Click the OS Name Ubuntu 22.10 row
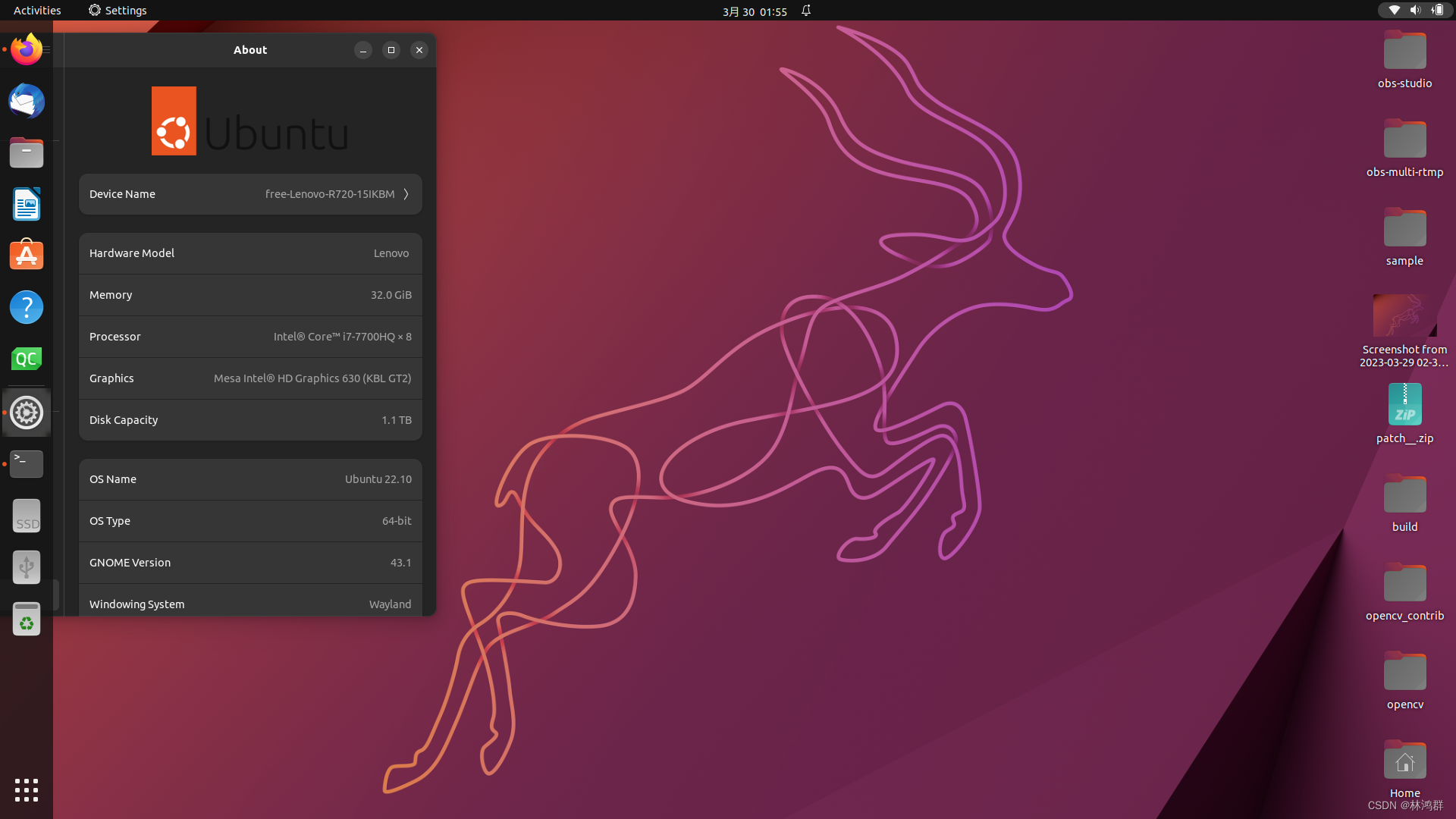The width and height of the screenshot is (1456, 819). [x=250, y=479]
